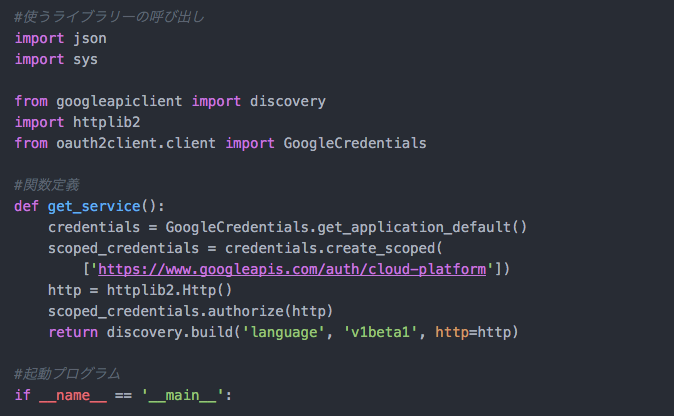Click the 'import sys' line
Image resolution: width=674 pixels, height=416 pixels.
click(56, 60)
